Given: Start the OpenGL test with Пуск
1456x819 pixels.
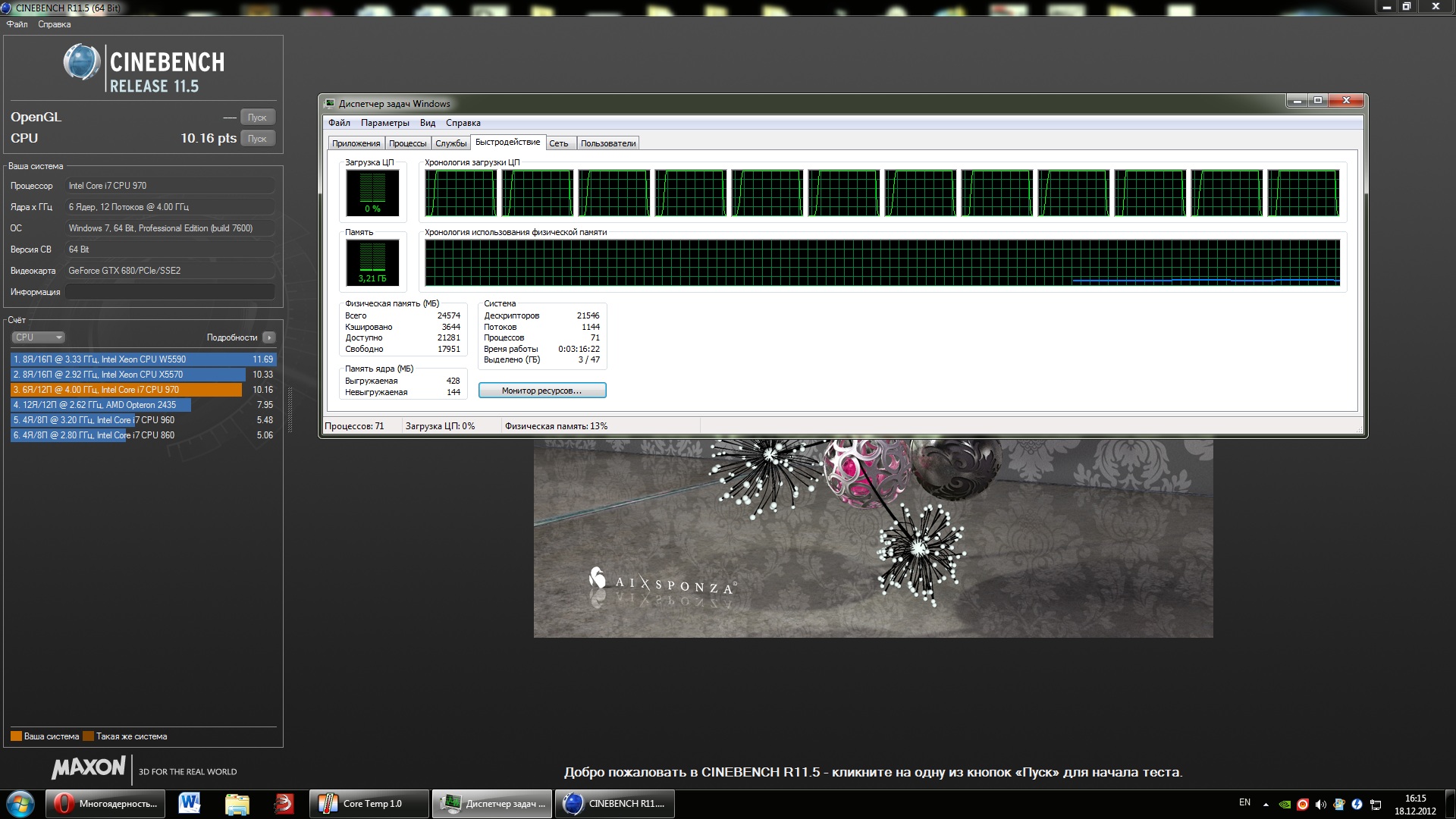Looking at the screenshot, I should (x=257, y=118).
